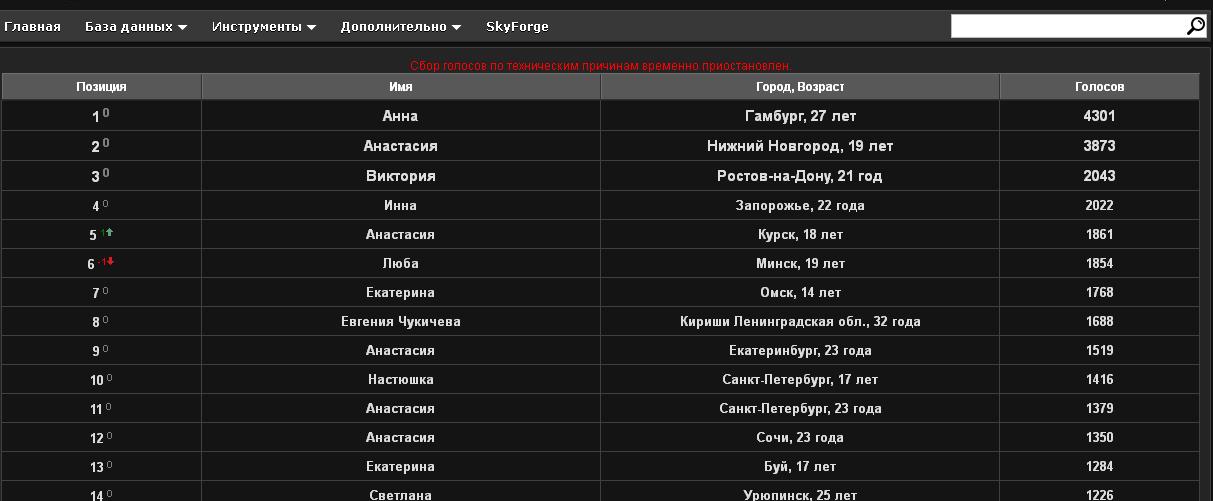Click the vote count 2022
1213x501 pixels.
[1099, 205]
